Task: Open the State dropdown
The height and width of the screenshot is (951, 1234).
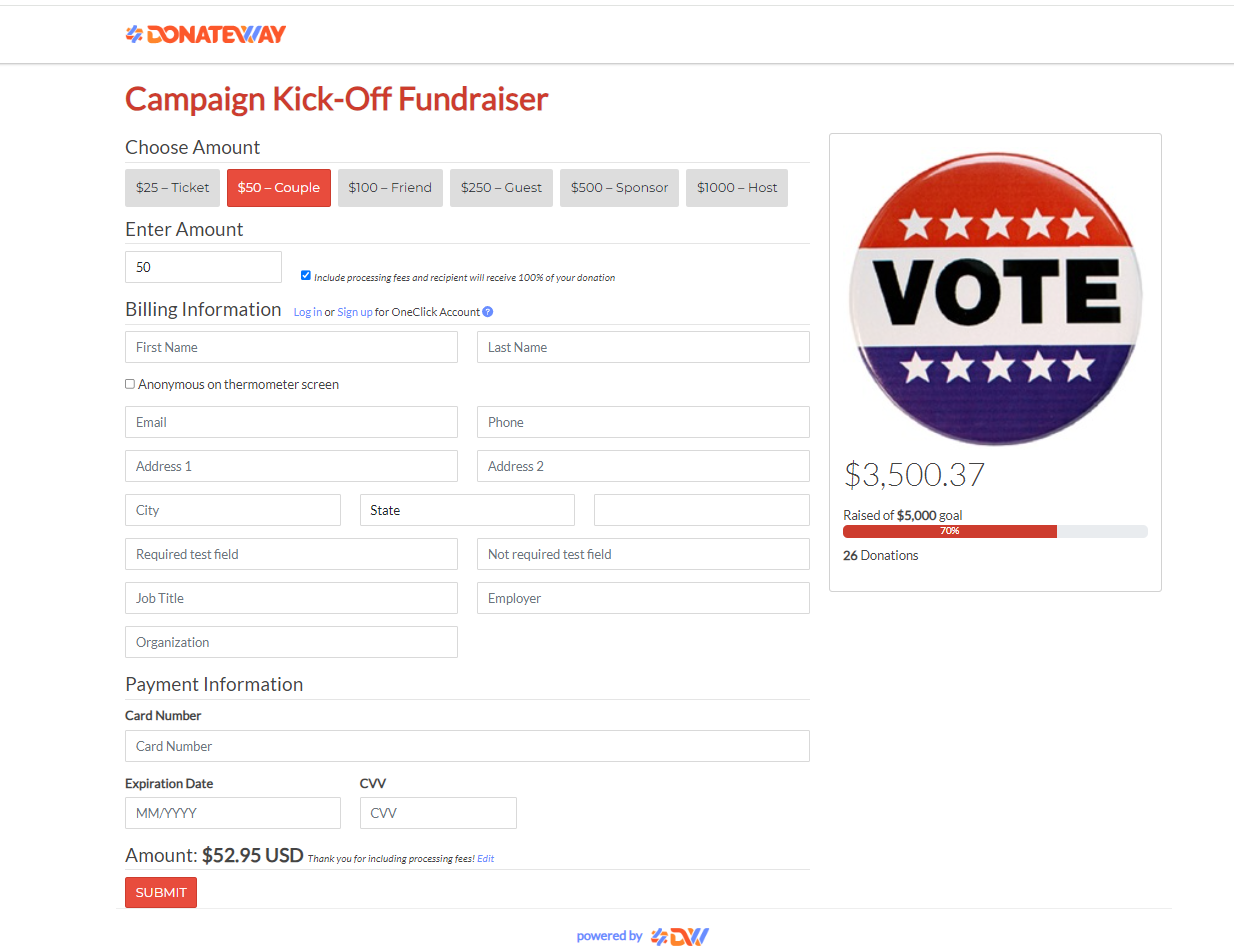Action: [x=467, y=510]
